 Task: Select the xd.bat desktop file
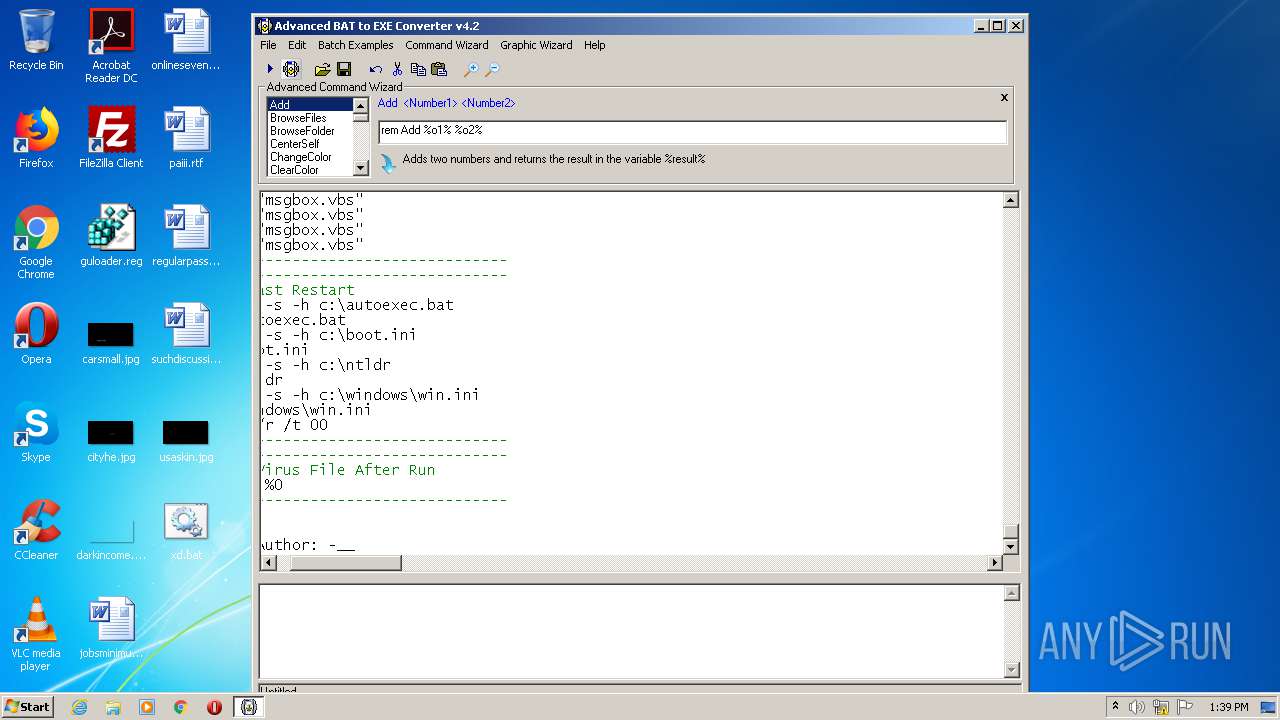[x=186, y=530]
